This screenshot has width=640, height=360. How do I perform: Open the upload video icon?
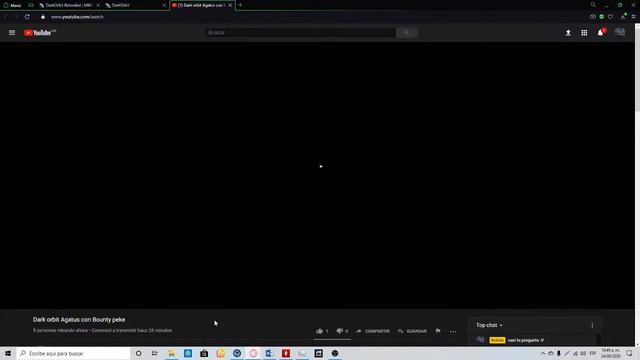568,33
